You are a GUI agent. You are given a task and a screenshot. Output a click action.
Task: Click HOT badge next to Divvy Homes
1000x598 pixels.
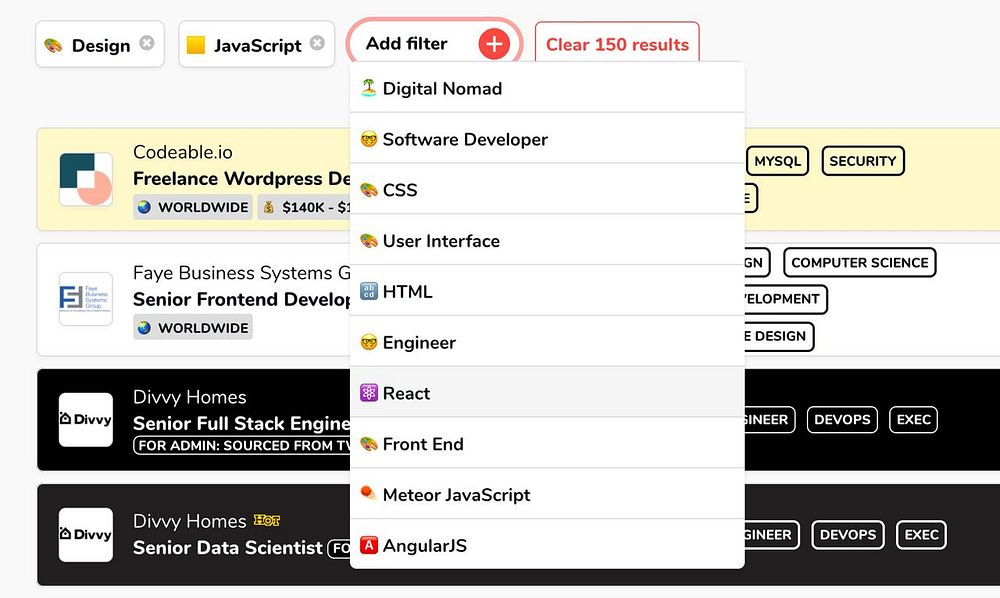coord(267,521)
